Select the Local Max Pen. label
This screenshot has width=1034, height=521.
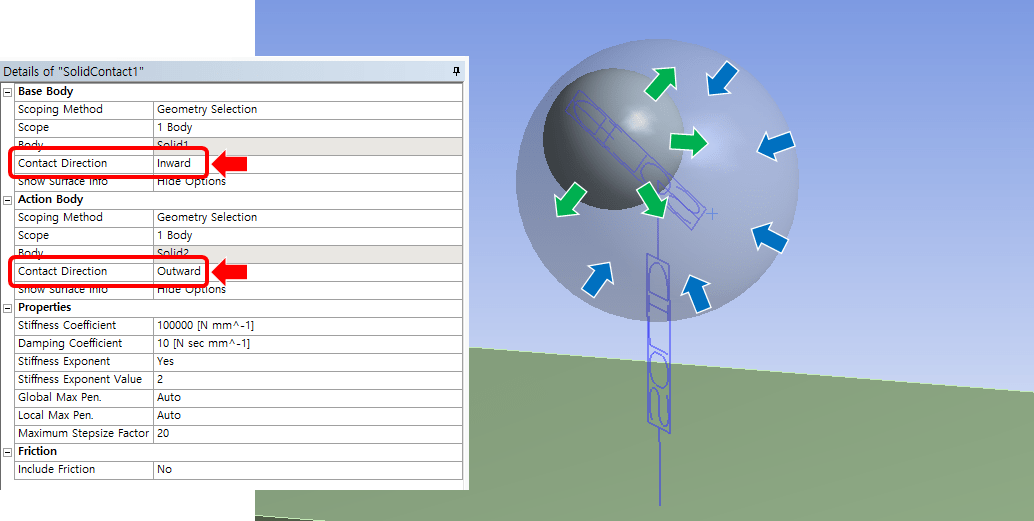point(55,415)
